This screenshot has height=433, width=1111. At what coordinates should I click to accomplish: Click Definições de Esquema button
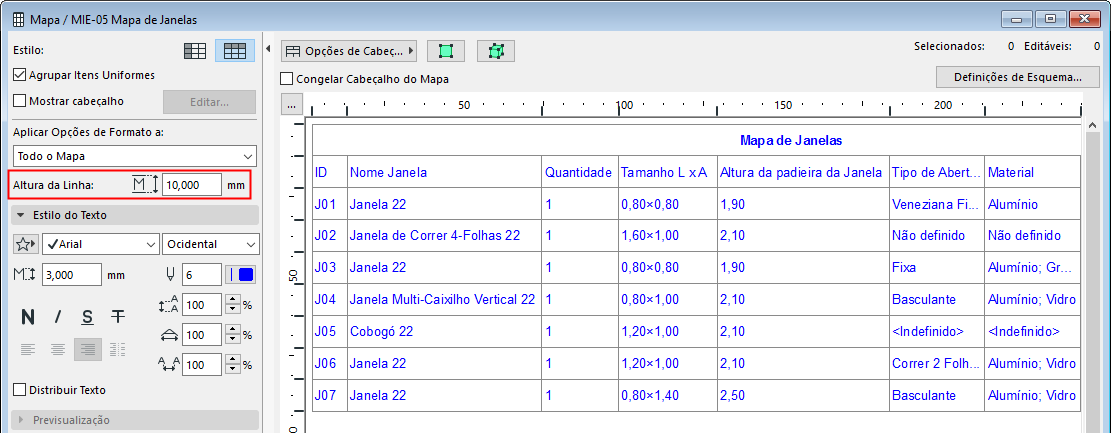[1017, 77]
